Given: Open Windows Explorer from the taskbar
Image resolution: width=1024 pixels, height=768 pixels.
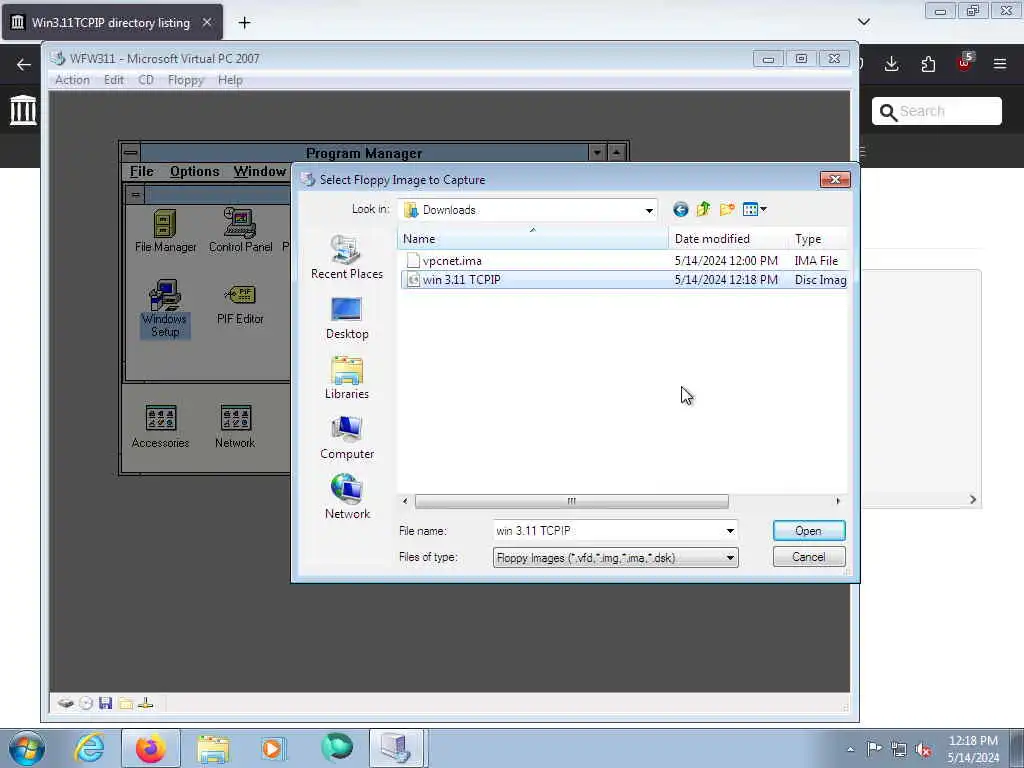Looking at the screenshot, I should [x=213, y=748].
